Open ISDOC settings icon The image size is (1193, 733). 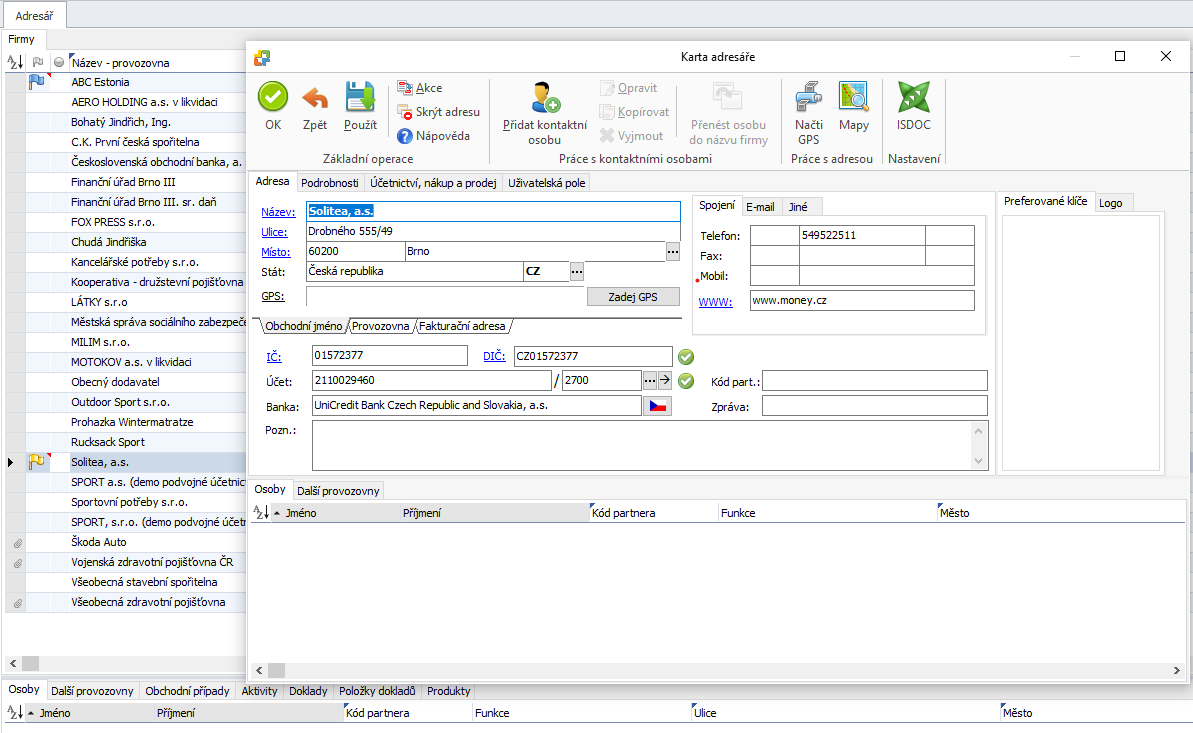(x=914, y=97)
